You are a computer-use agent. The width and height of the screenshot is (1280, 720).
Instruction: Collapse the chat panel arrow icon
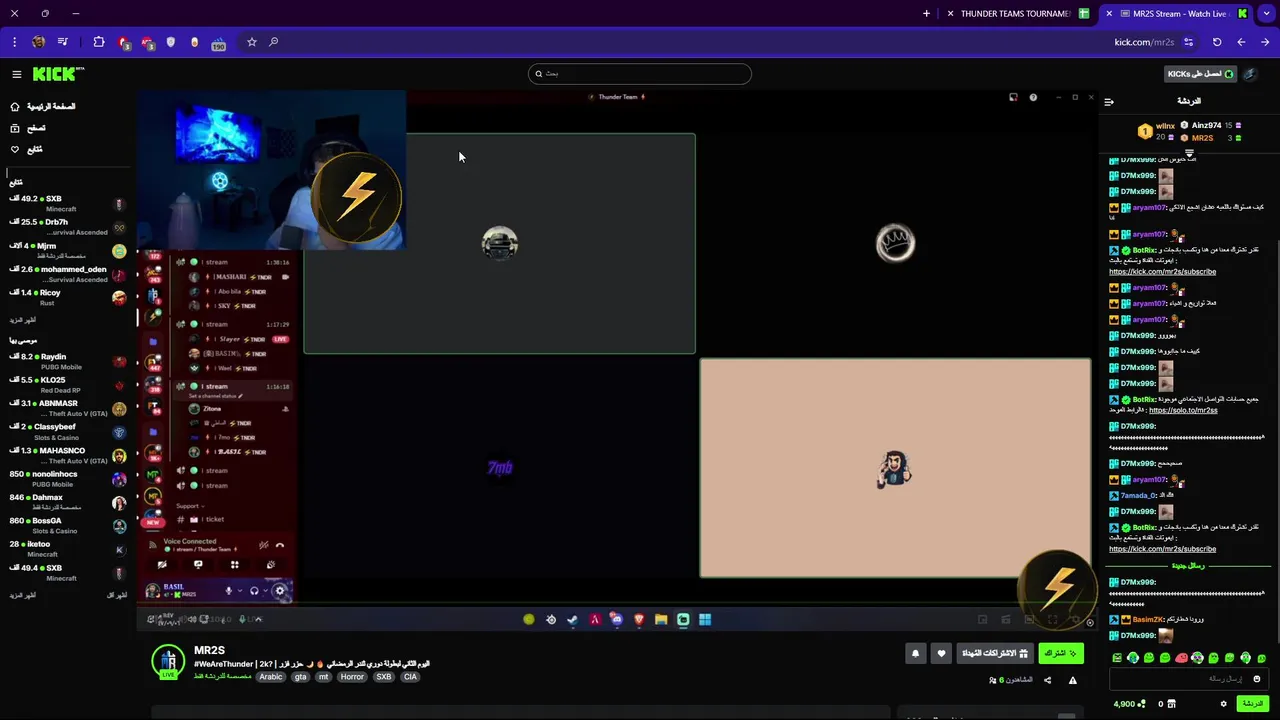(1109, 101)
